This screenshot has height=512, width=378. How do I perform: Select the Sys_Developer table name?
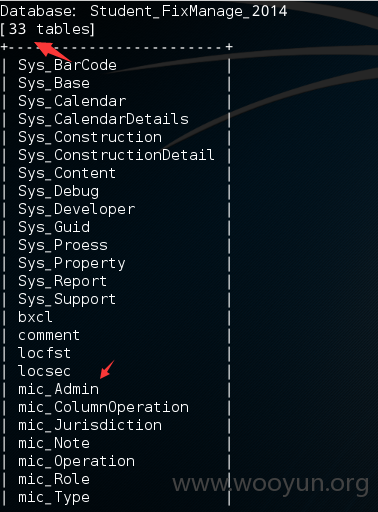(x=77, y=209)
